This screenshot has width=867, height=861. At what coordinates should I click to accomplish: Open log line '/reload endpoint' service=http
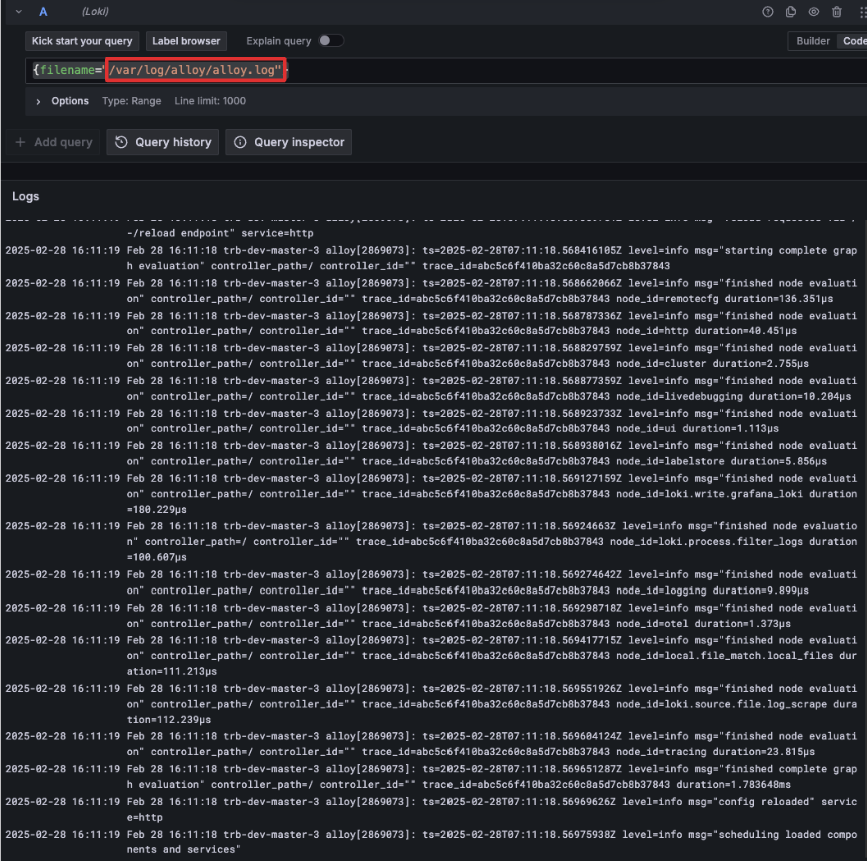click(x=431, y=228)
